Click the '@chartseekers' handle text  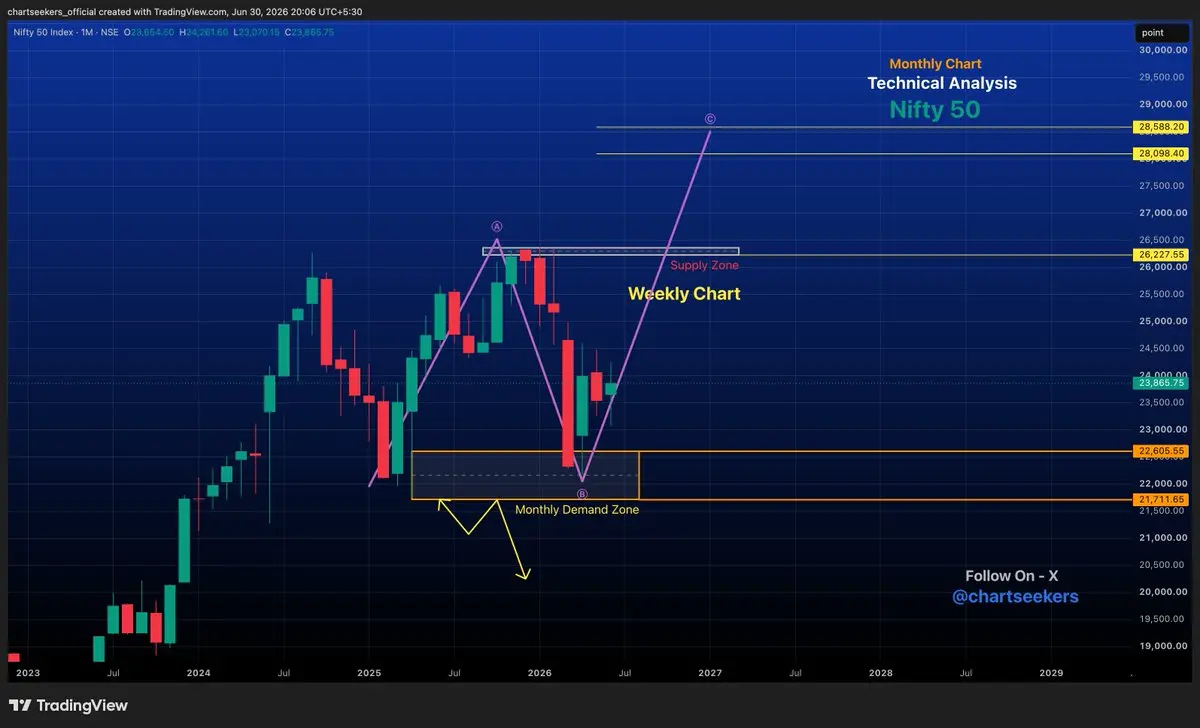(x=1015, y=597)
